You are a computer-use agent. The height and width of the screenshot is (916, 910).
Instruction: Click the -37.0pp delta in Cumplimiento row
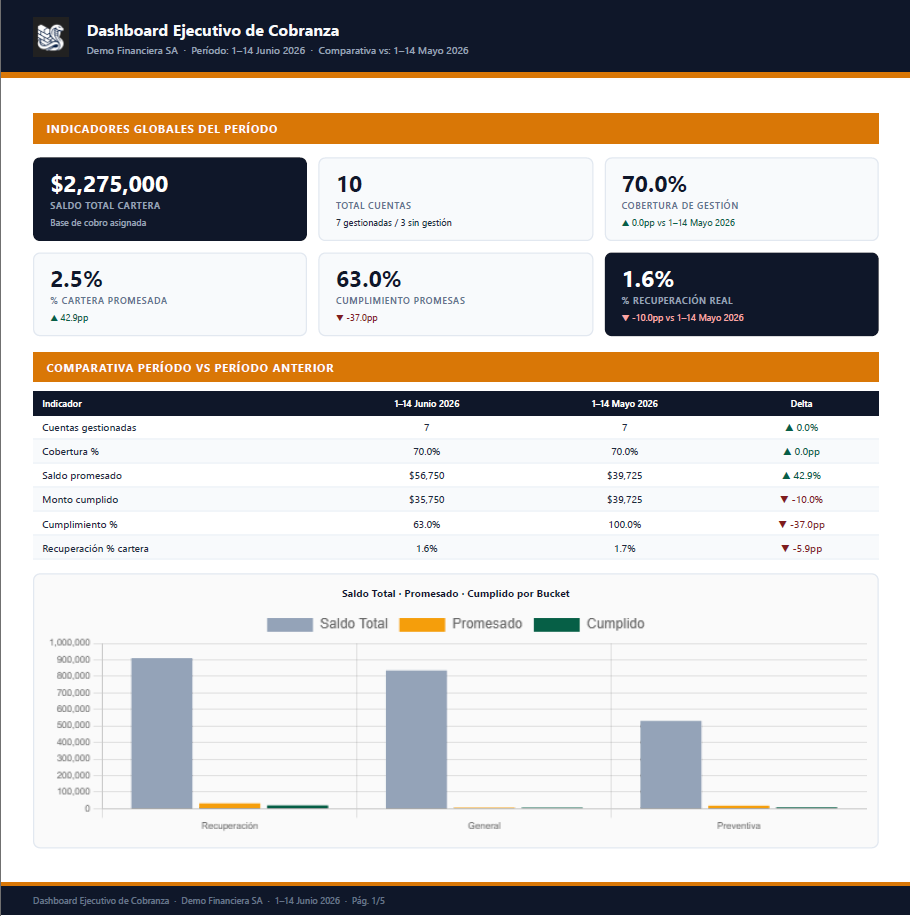[x=801, y=525]
